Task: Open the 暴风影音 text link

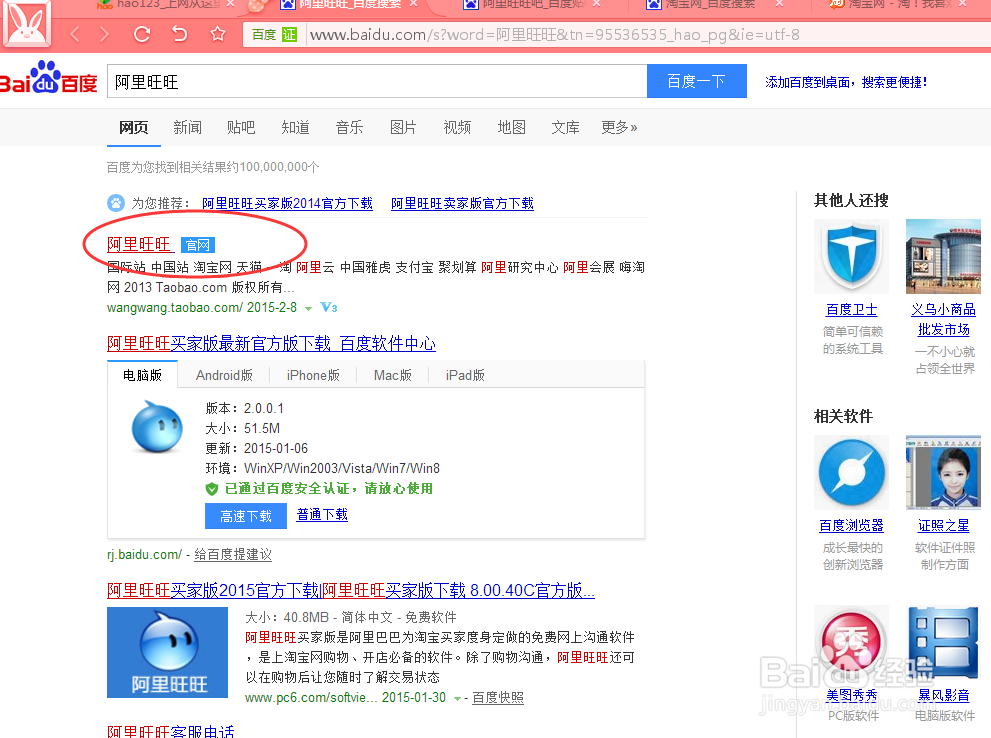Action: pyautogui.click(x=943, y=695)
